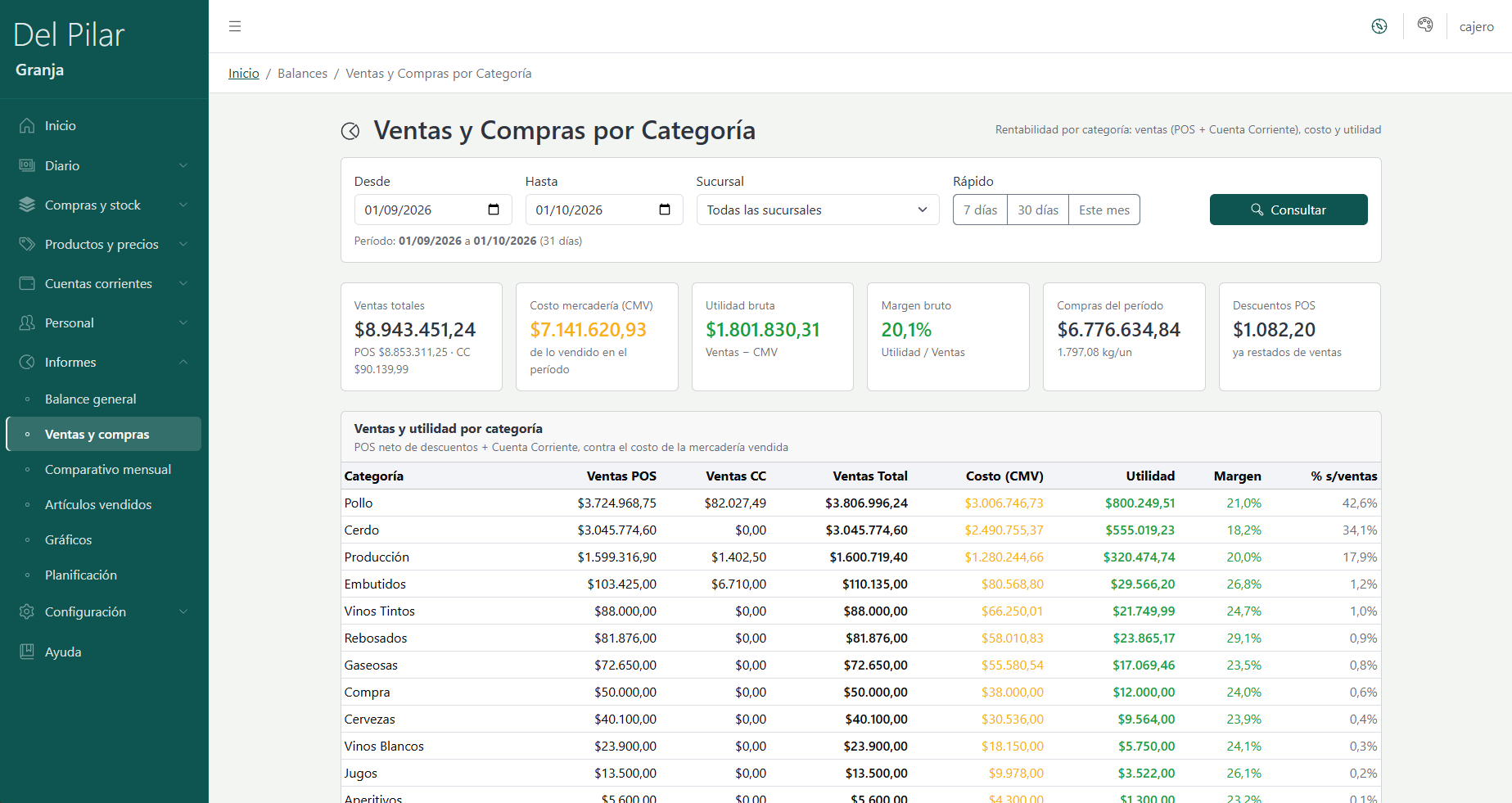Open Balance general report

(x=104, y=399)
